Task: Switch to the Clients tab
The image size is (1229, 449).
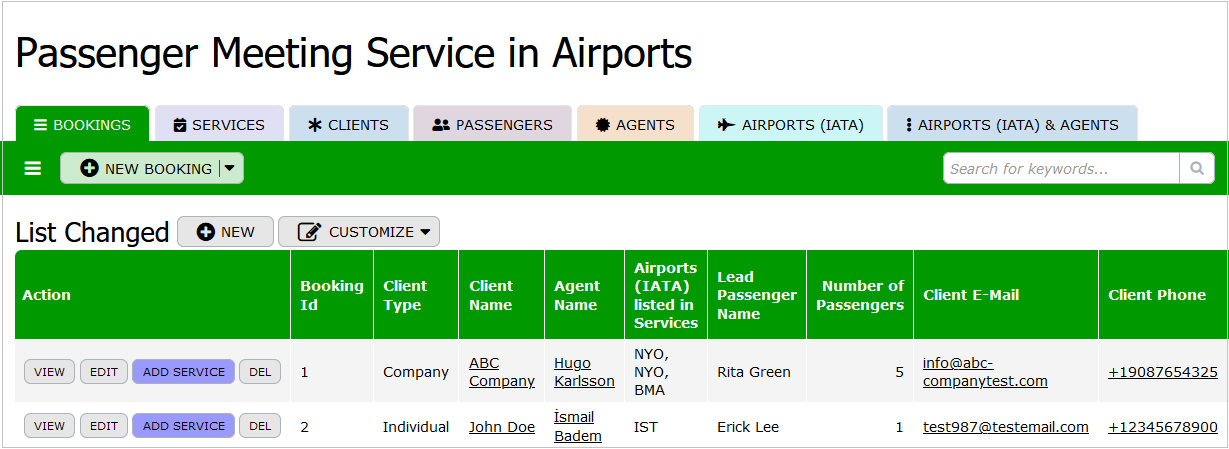Action: tap(349, 125)
